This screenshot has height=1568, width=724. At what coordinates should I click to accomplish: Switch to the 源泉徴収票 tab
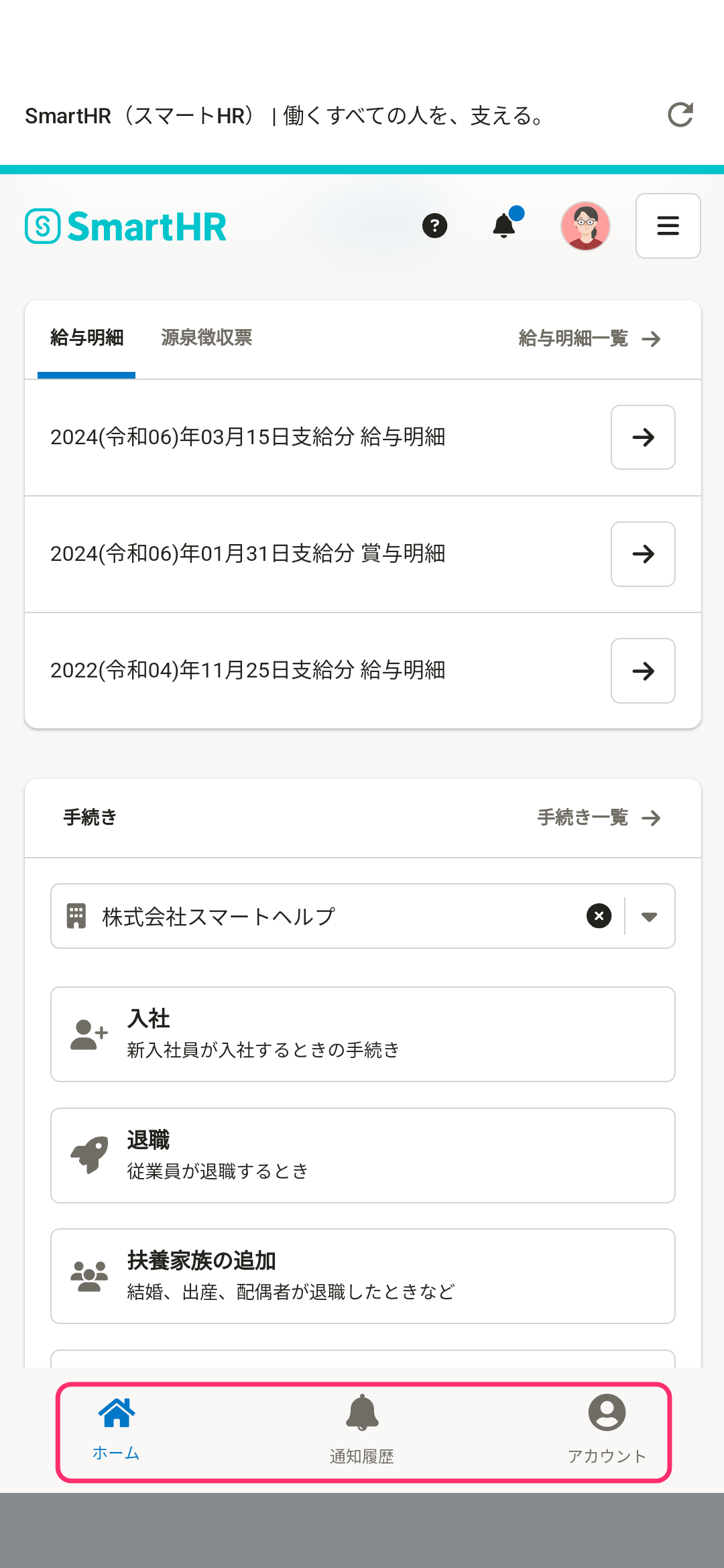(206, 338)
